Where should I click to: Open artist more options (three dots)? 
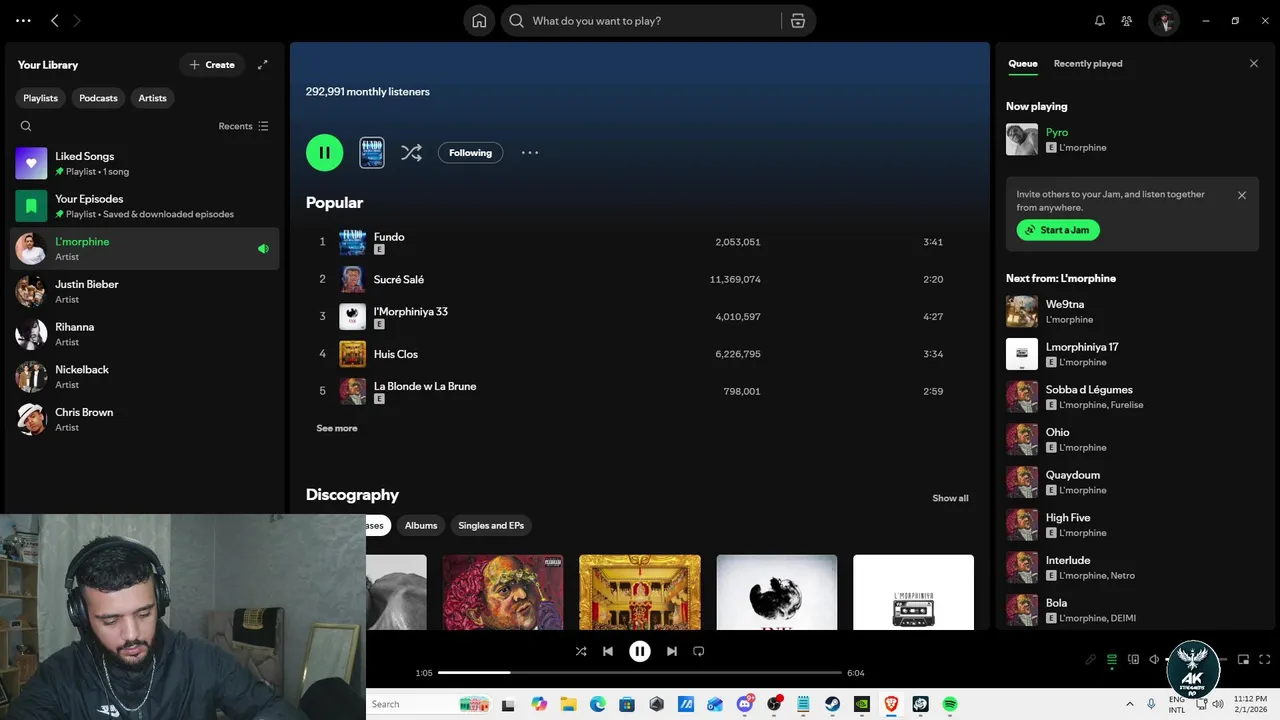click(x=530, y=153)
